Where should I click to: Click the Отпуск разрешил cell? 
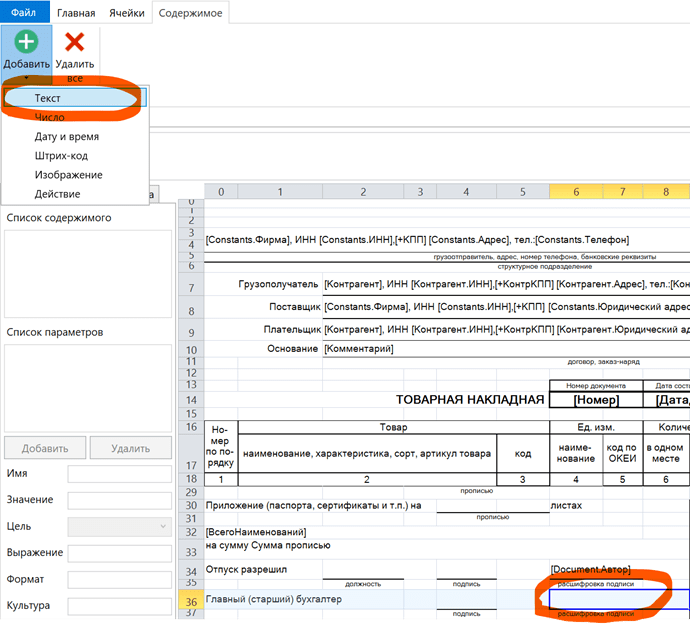point(246,569)
